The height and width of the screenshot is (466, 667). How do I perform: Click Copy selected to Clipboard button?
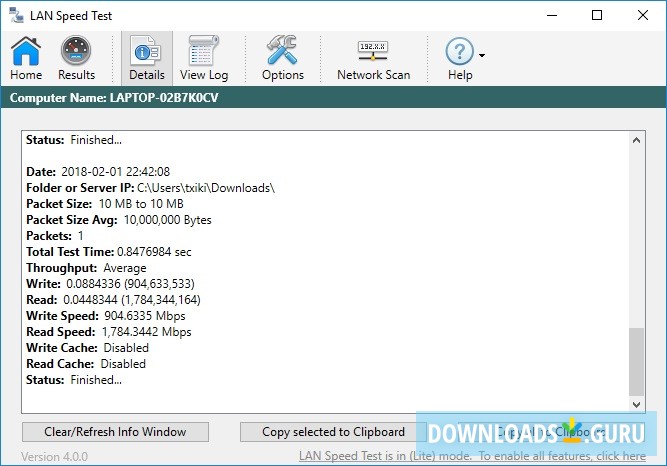click(x=333, y=432)
